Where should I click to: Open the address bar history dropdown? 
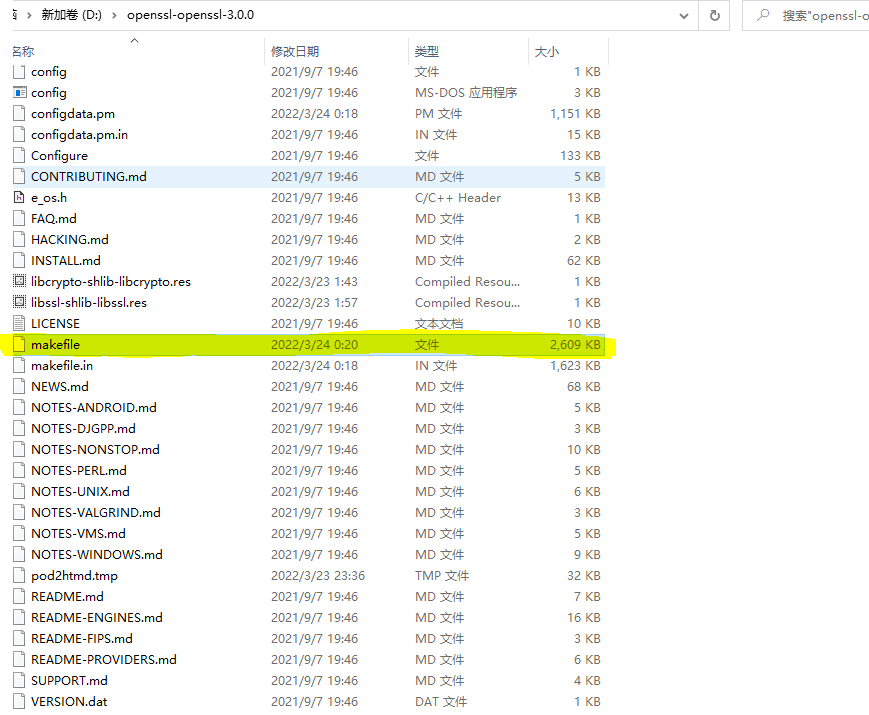coord(684,16)
